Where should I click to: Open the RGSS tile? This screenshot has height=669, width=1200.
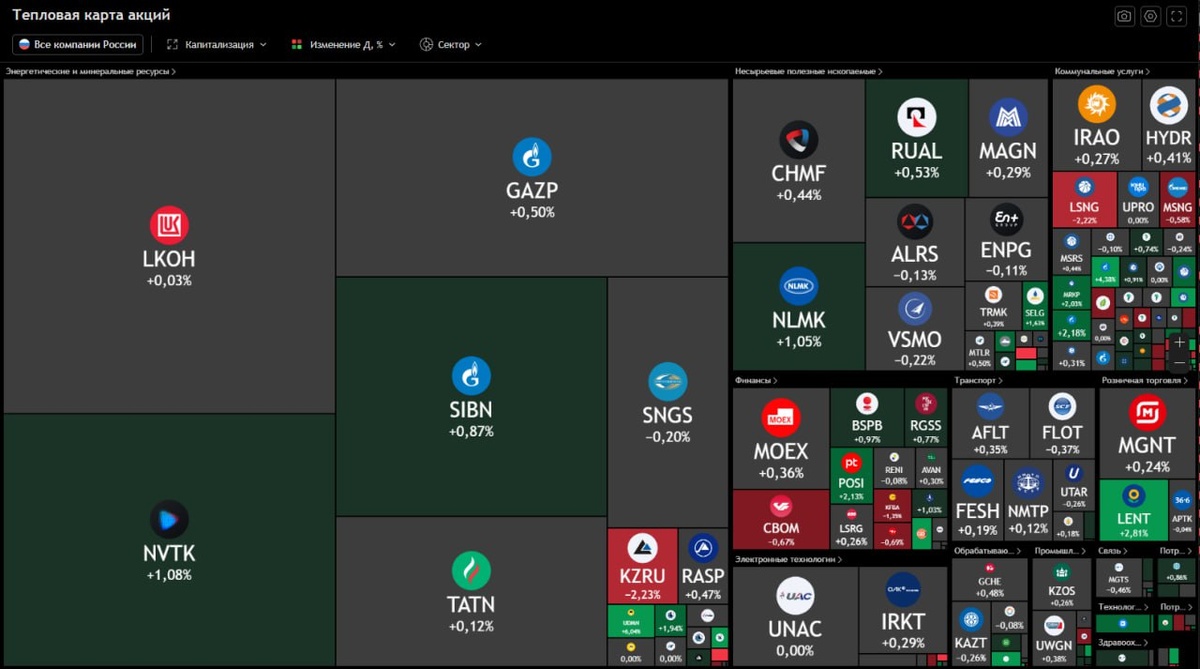pos(926,417)
